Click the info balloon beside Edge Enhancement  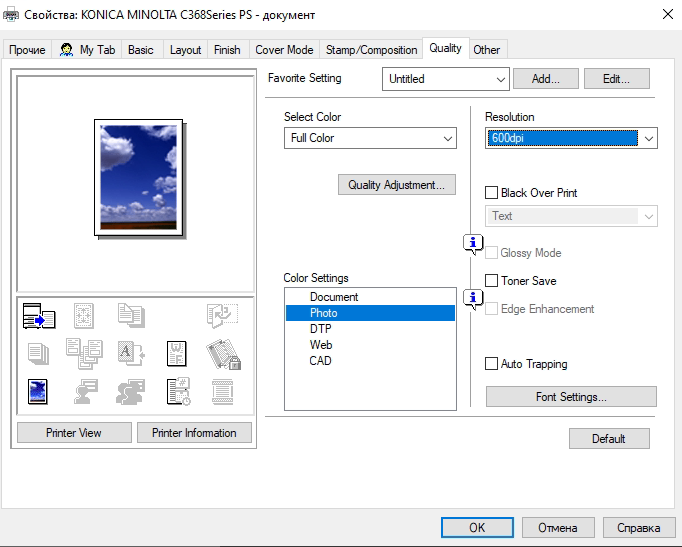(x=473, y=300)
